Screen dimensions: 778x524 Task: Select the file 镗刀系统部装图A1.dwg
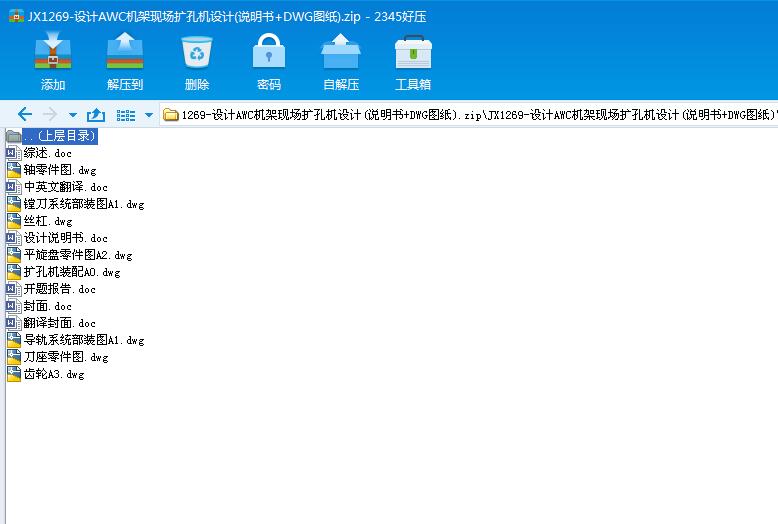pyautogui.click(x=84, y=203)
